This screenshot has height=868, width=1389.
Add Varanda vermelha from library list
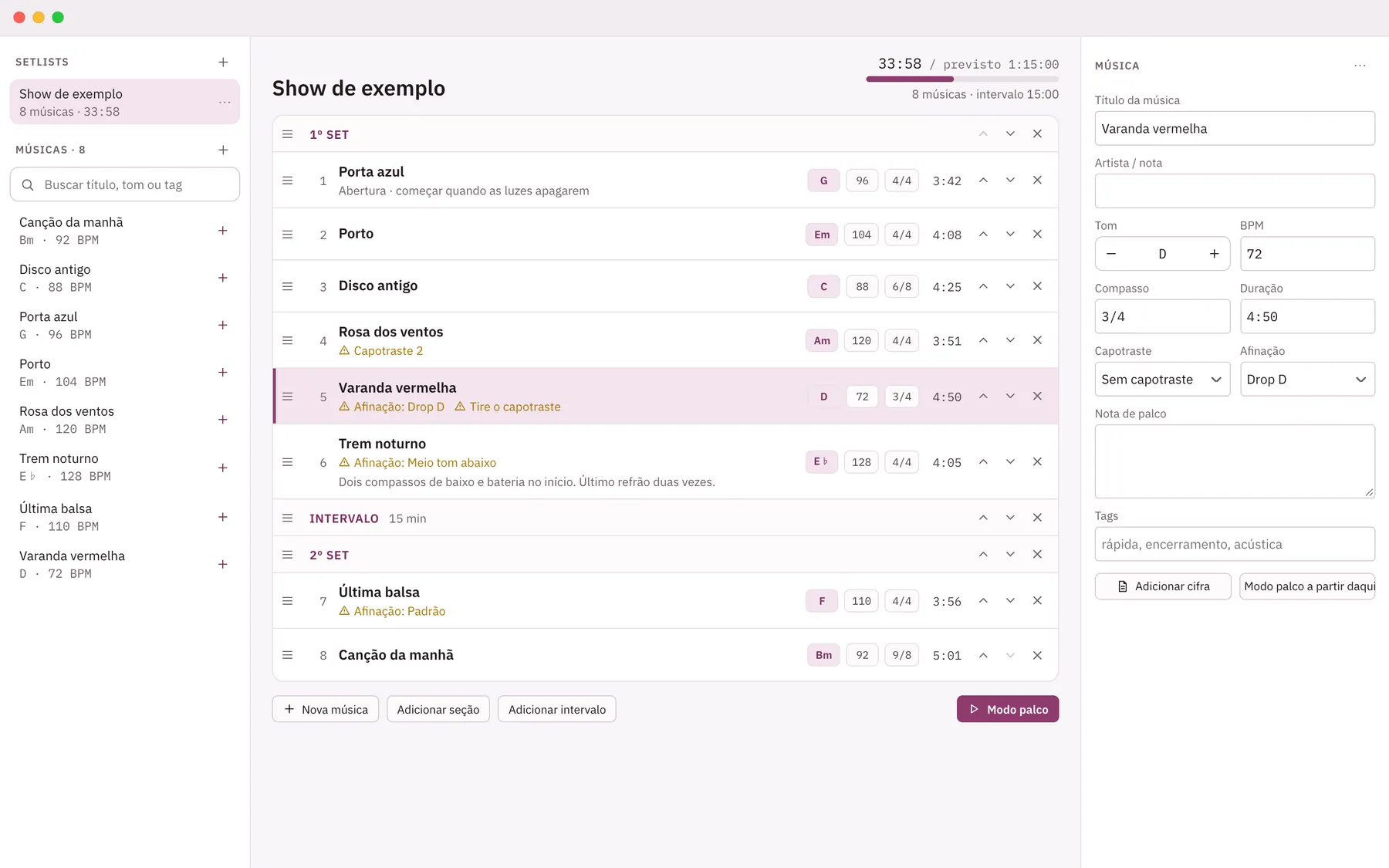click(223, 564)
